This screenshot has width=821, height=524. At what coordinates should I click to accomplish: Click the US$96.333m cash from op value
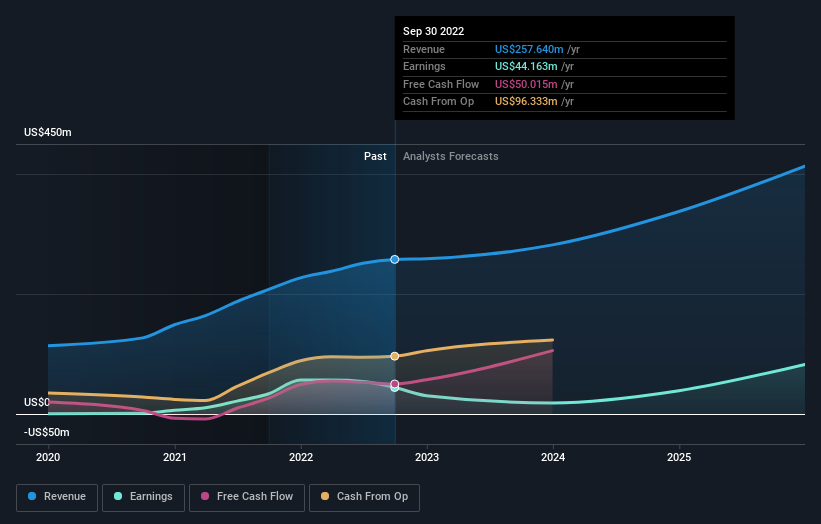[x=526, y=102]
